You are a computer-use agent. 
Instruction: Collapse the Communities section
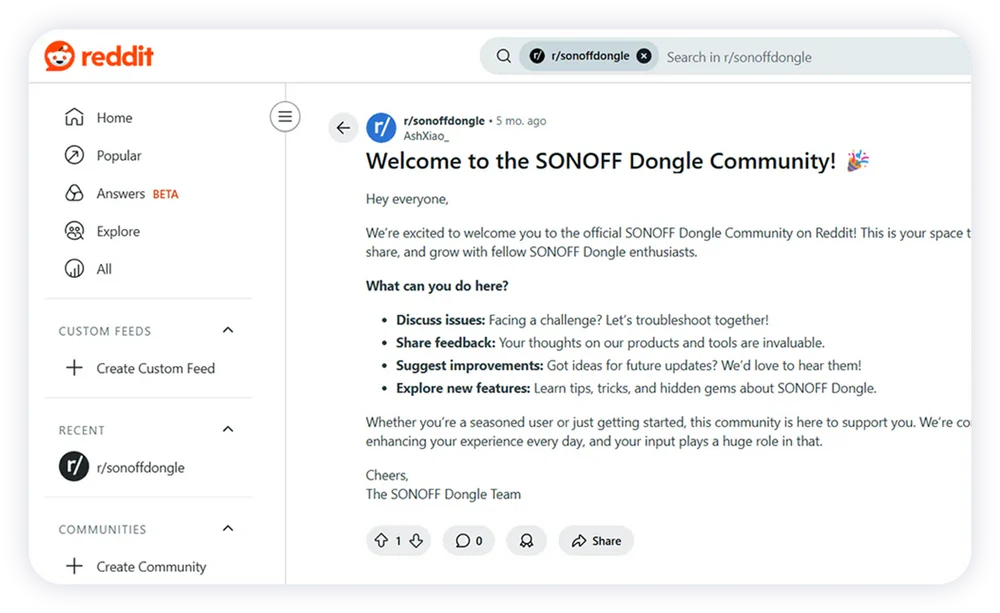click(x=228, y=529)
